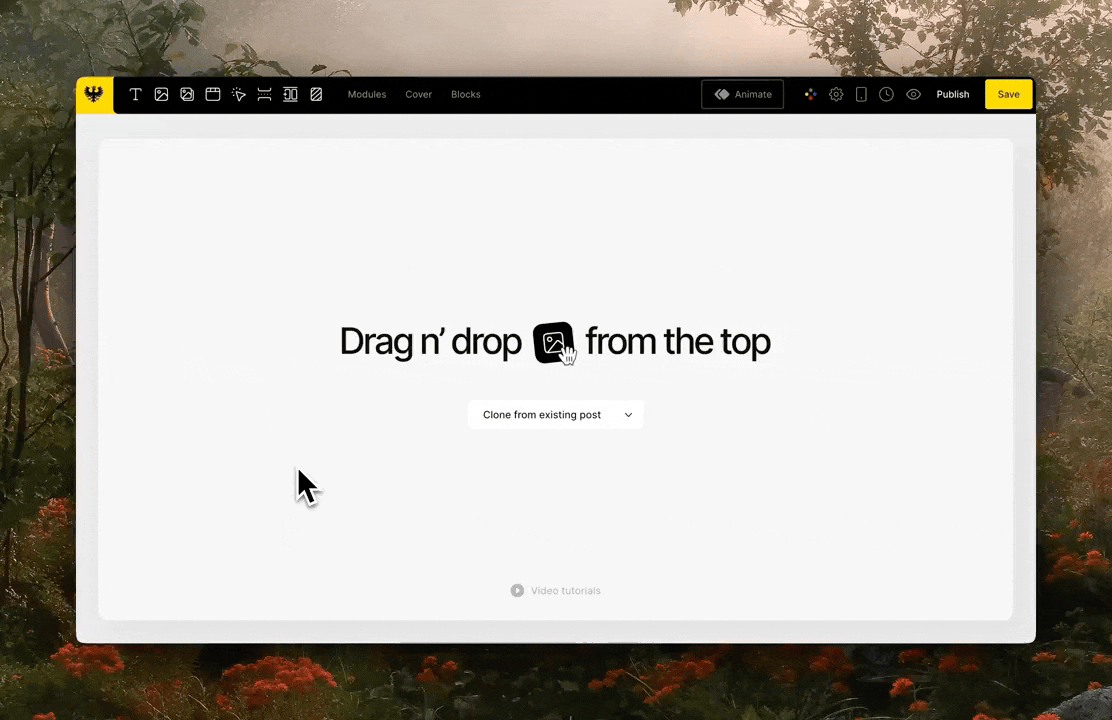The width and height of the screenshot is (1112, 720).
Task: Click the play icon beside Video tutorials
Action: coord(517,591)
